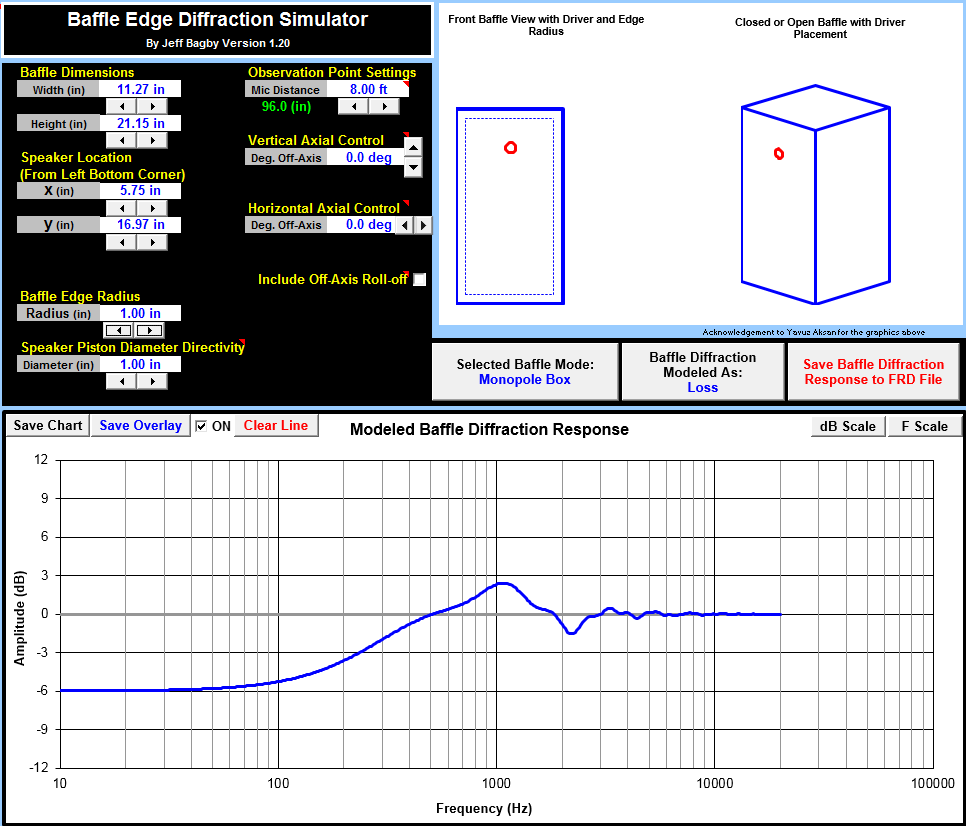966x826 pixels.
Task: Click Clear Line button
Action: coord(275,426)
